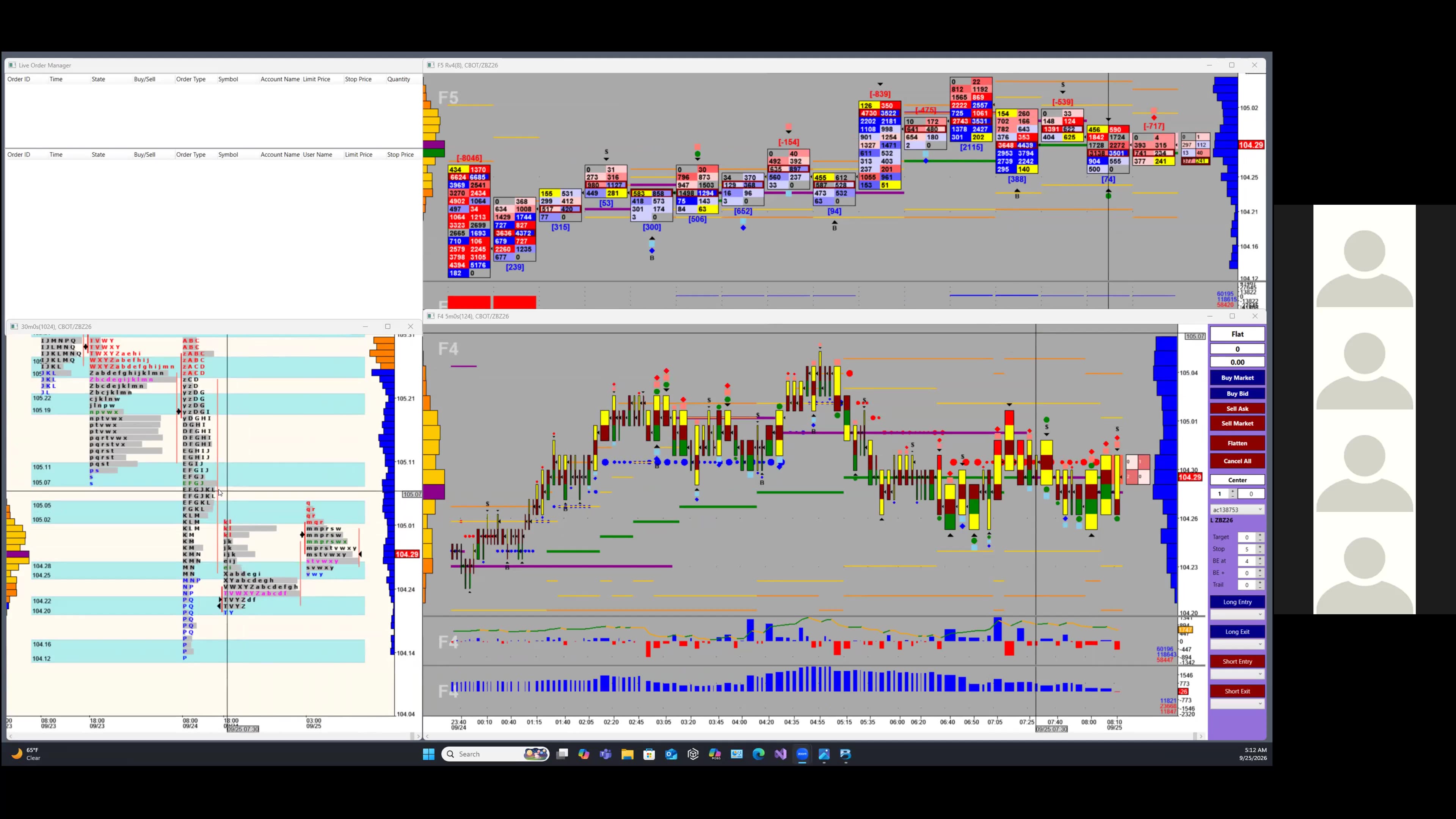Viewport: 1456px width, 819px height.
Task: Click Buy Market button
Action: tap(1237, 378)
